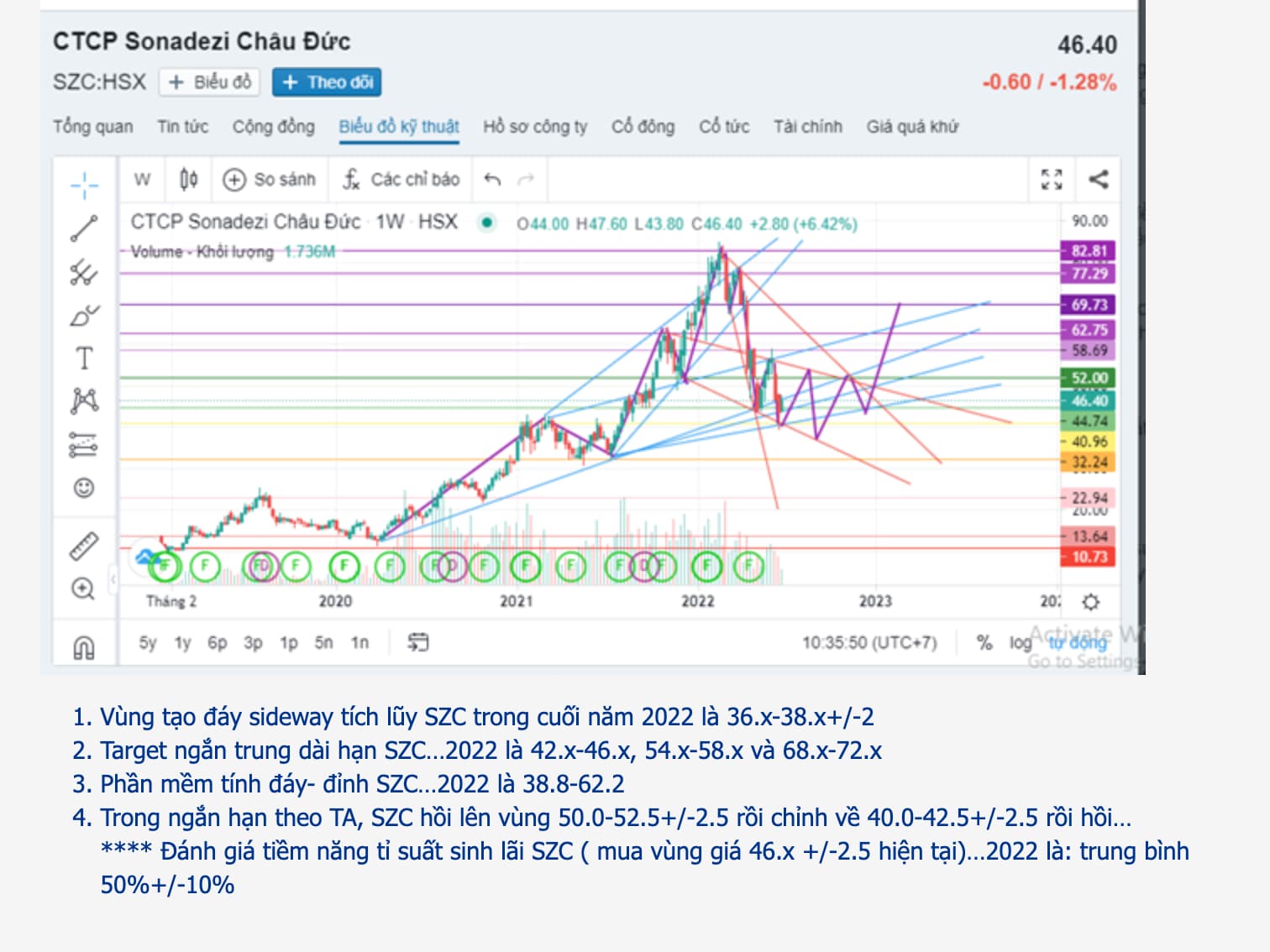Viewport: 1270px width, 952px height.
Task: Click the 13.64 price label
Action: click(1089, 536)
